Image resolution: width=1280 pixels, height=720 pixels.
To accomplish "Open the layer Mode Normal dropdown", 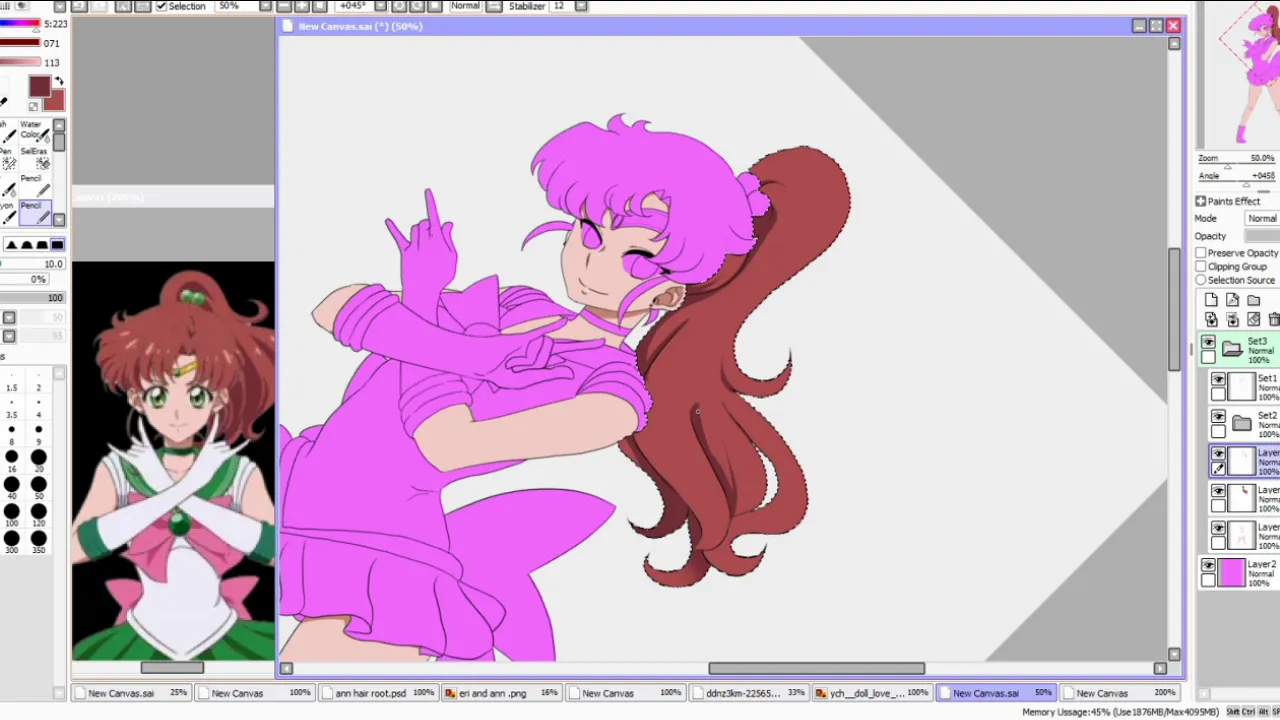I will 1262,218.
